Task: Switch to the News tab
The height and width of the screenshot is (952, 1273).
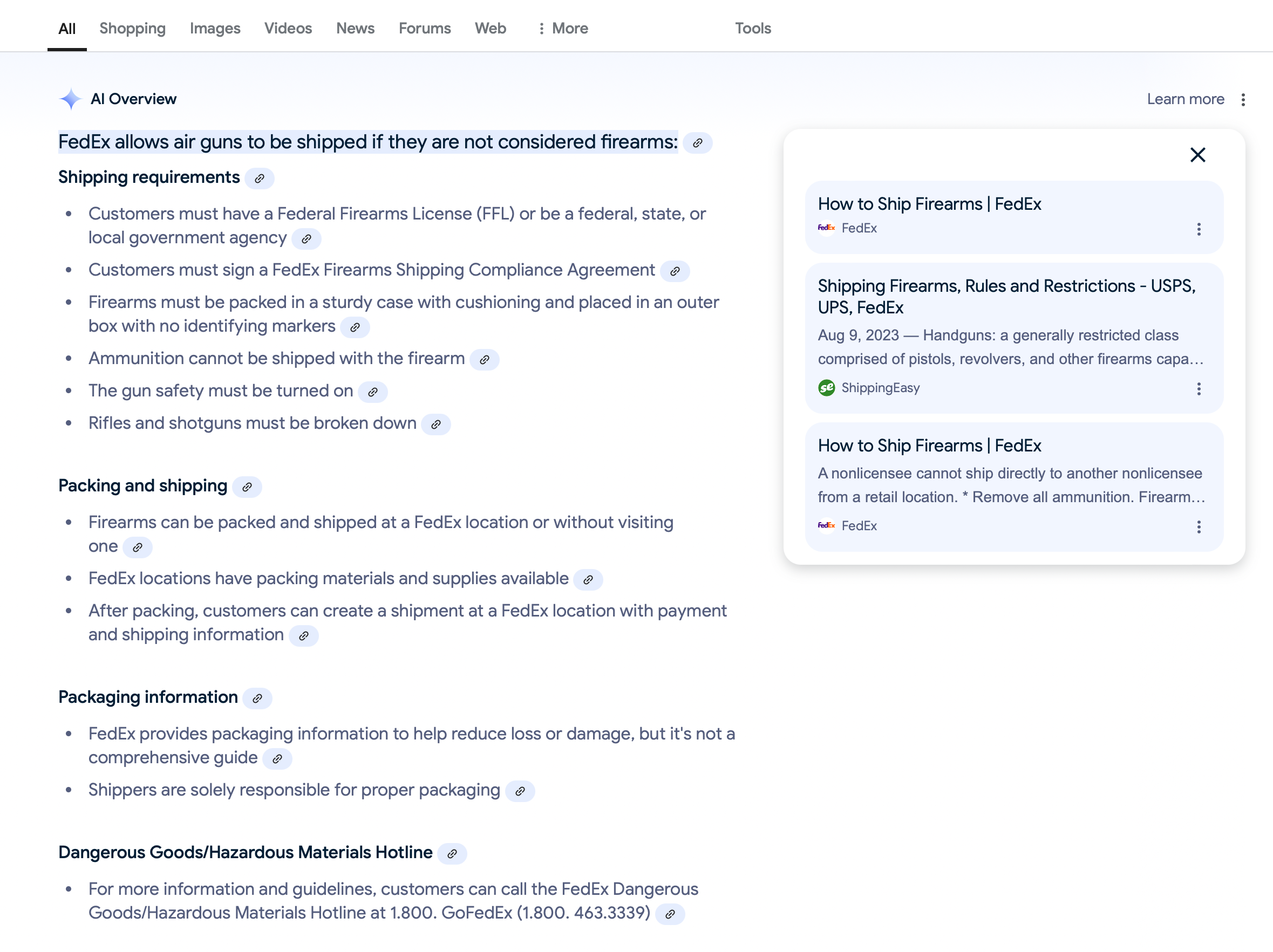Action: 355,28
